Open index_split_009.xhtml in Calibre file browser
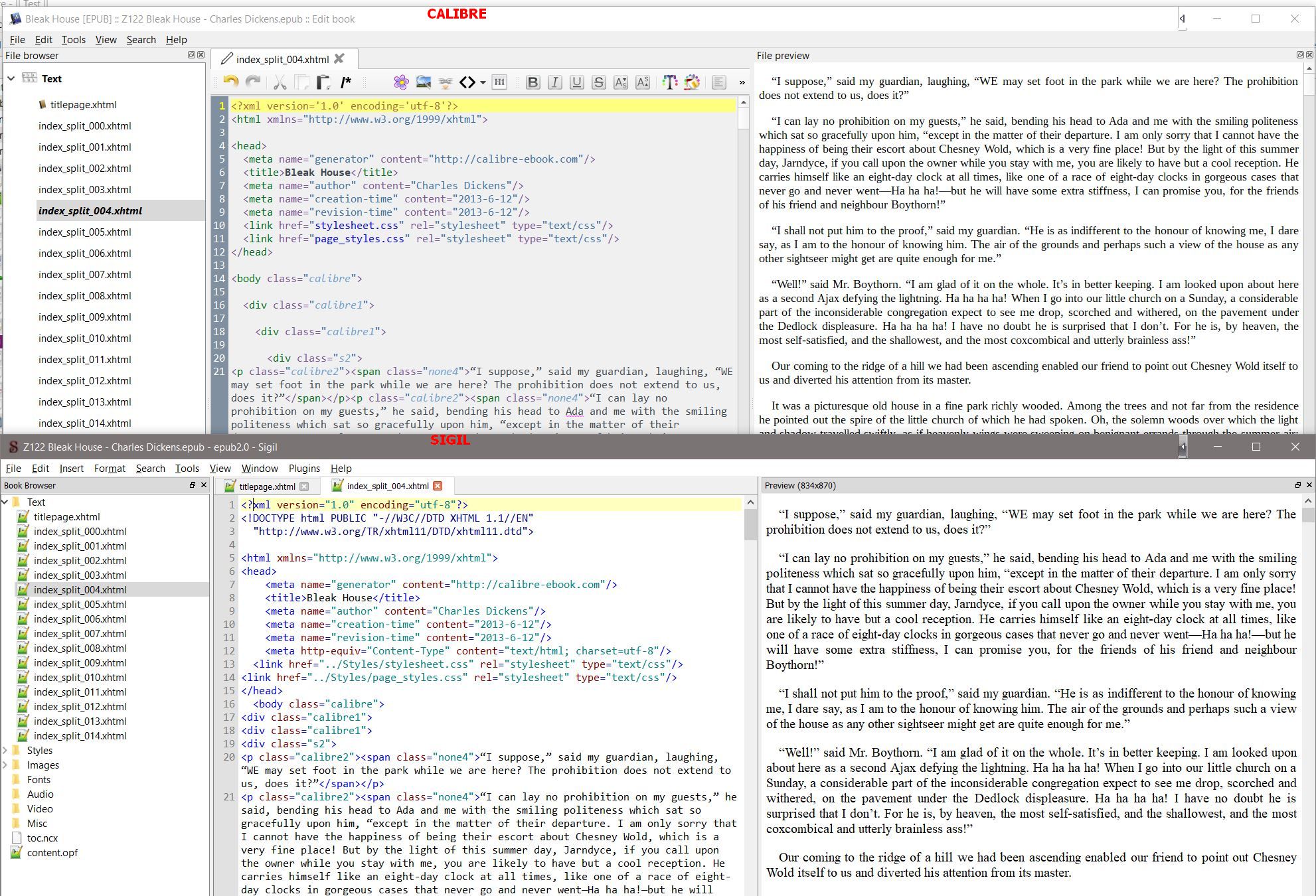 tap(84, 317)
